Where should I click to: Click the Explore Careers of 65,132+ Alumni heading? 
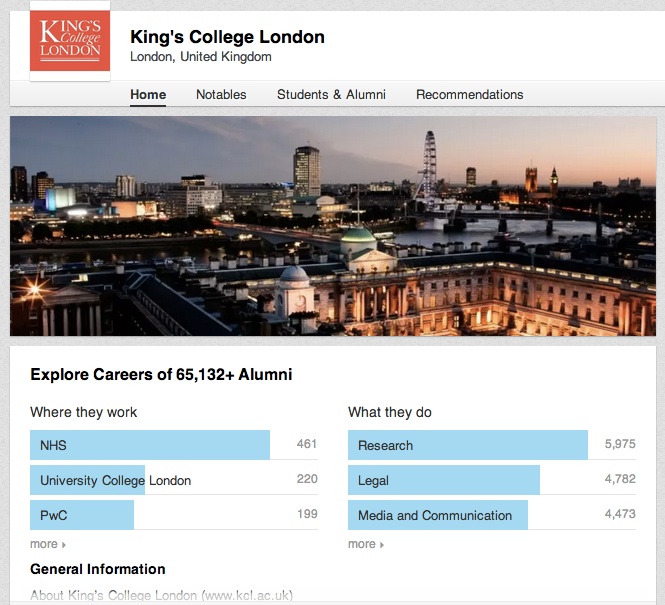click(x=161, y=375)
